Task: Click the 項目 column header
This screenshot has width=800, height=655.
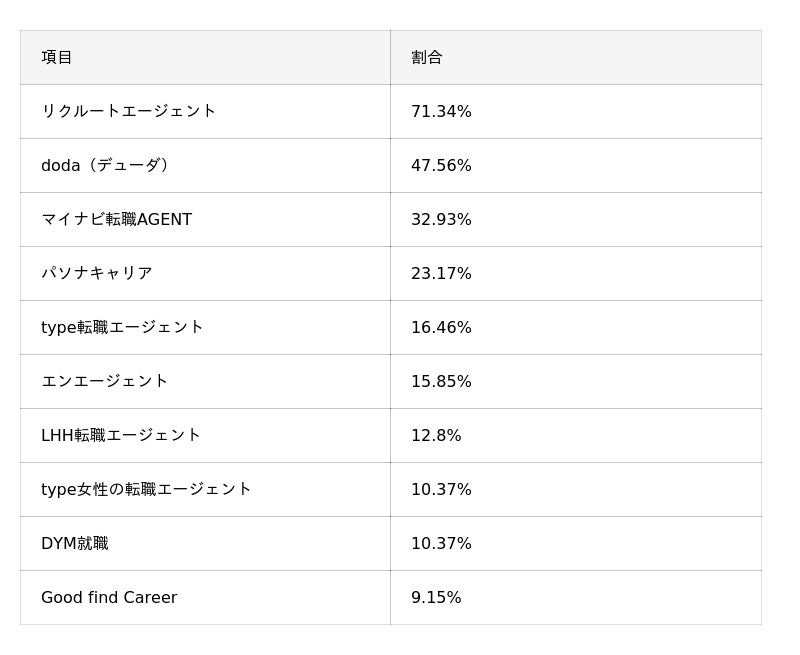Action: tap(57, 57)
